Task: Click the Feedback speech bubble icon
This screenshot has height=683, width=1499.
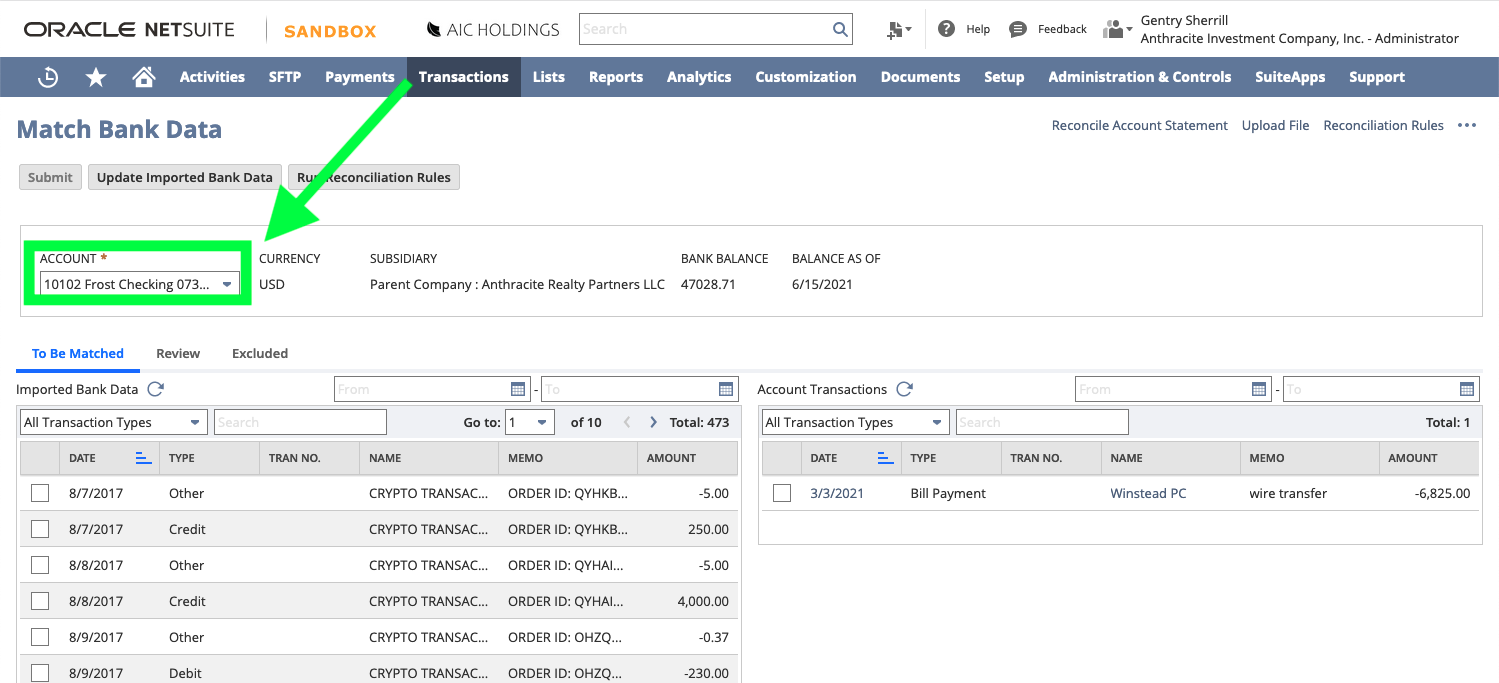Action: pos(1018,29)
